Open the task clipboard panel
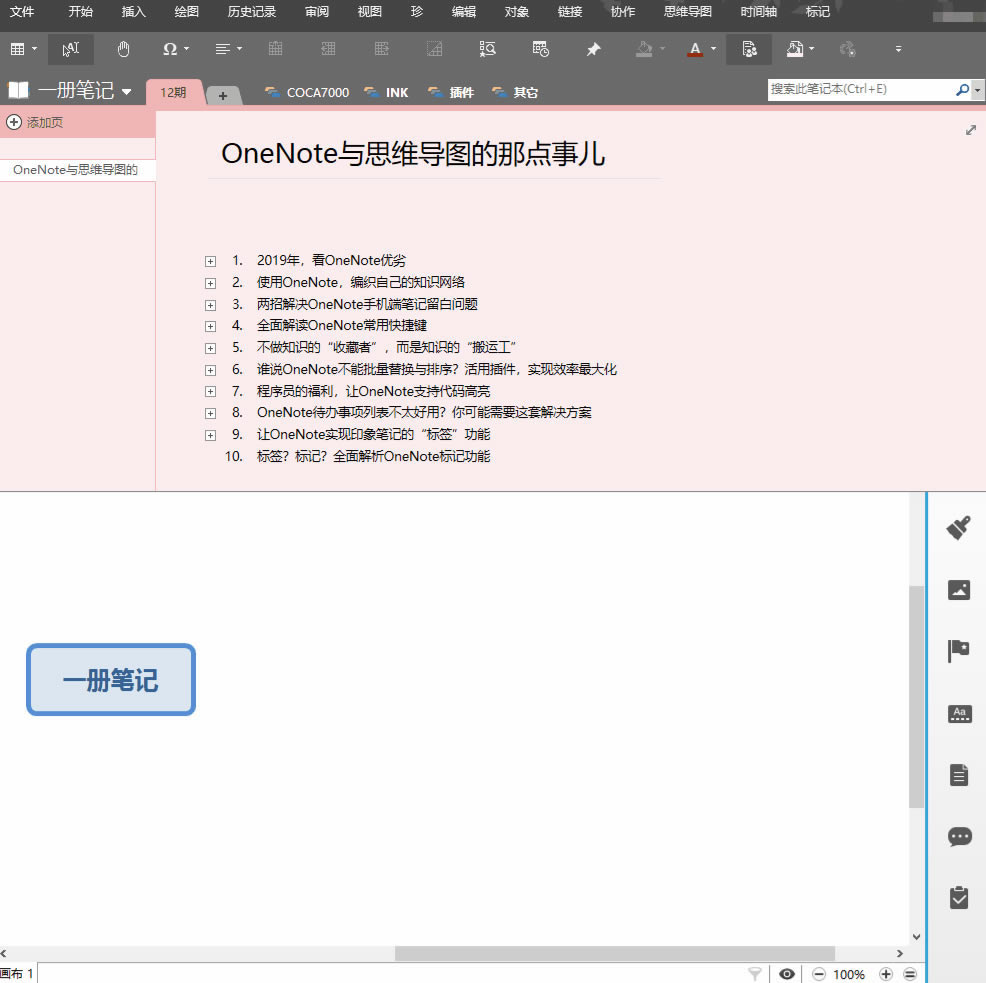Screen dimensions: 986x983 coord(959,897)
